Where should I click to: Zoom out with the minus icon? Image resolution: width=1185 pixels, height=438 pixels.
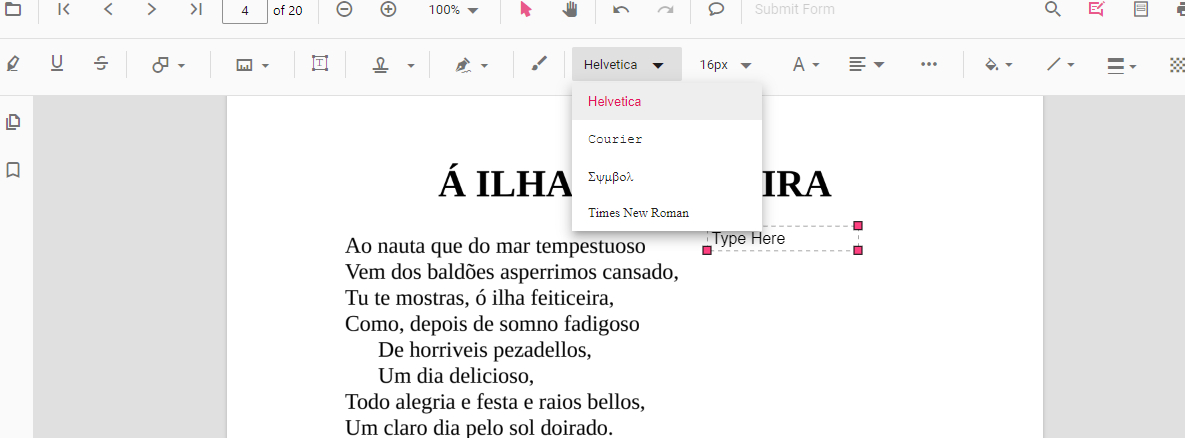coord(344,9)
